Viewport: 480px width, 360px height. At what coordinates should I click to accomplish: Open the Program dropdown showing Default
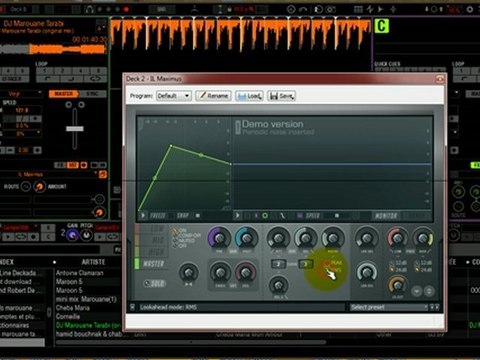click(x=174, y=96)
